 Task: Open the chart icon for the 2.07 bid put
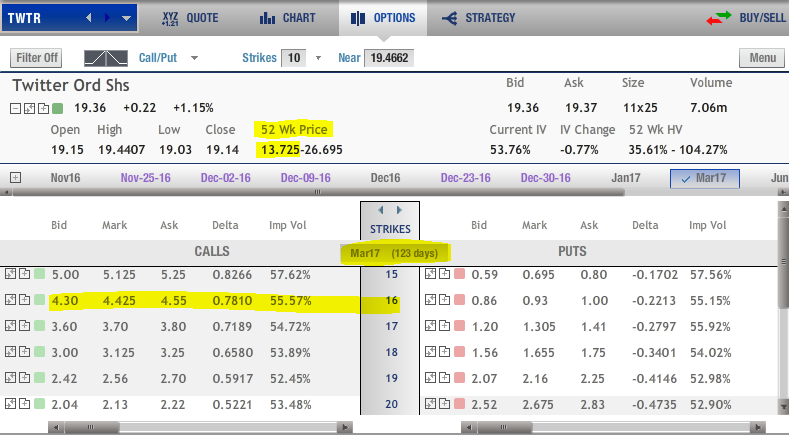click(430, 377)
